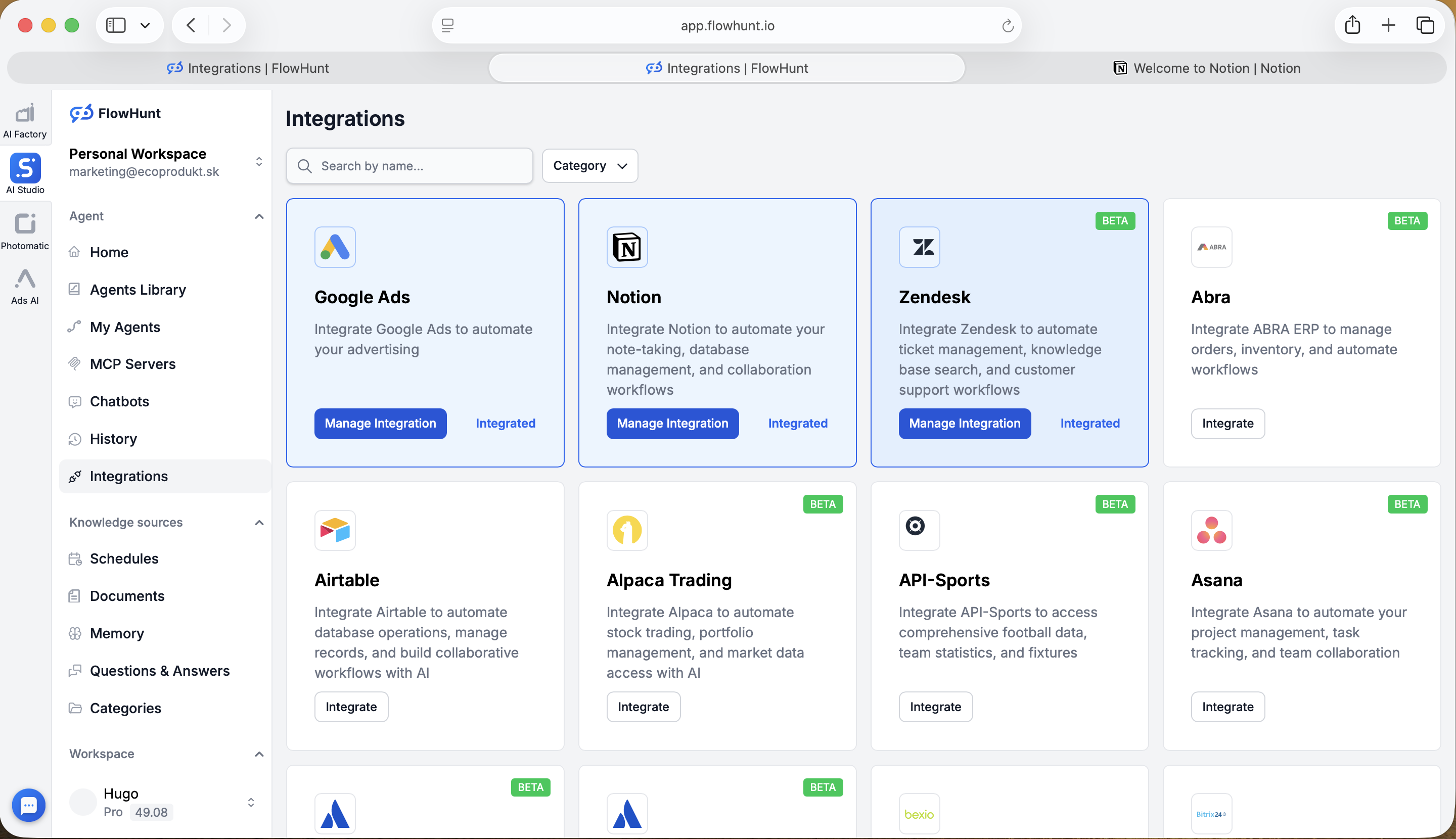Click the FlowHunt logo in sidebar
Viewport: 1456px width, 839px height.
(x=115, y=114)
